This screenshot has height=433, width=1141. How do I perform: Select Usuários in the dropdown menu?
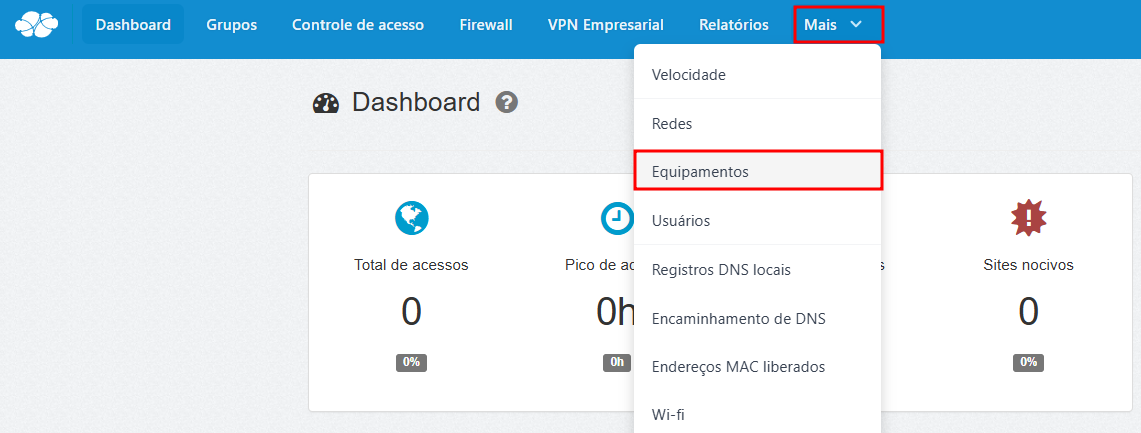(681, 221)
